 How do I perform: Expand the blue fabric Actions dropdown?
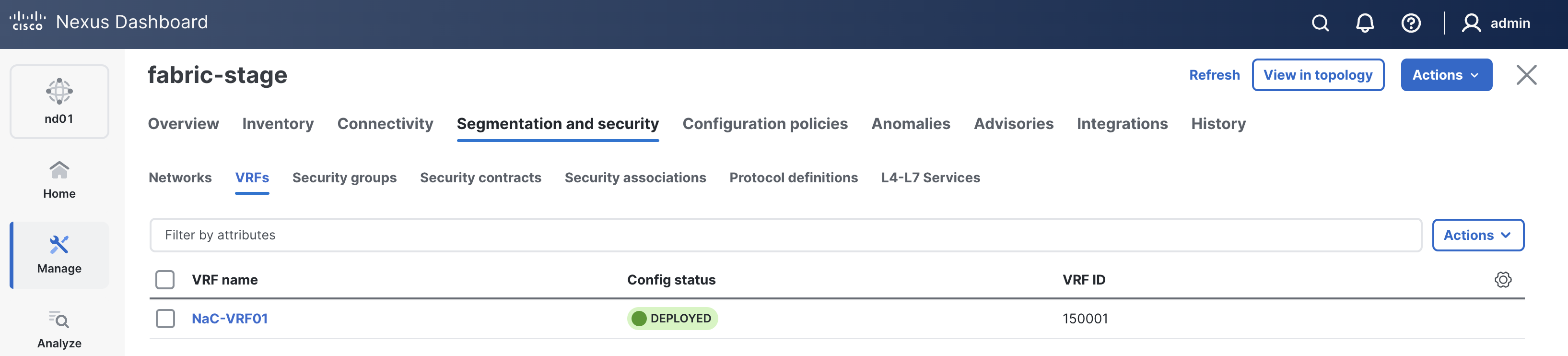[x=1446, y=75]
